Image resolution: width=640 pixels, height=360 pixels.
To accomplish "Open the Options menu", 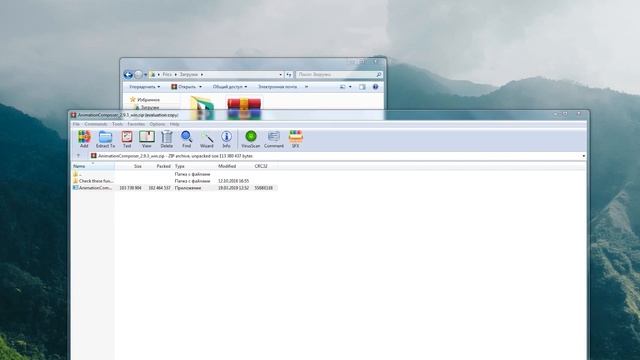I will pos(157,124).
